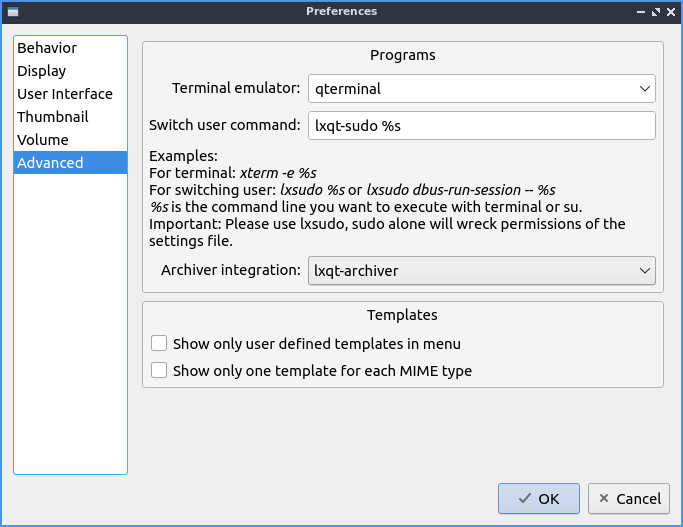The width and height of the screenshot is (683, 527).
Task: Expand the Terminal emulator dropdown arrow
Action: [x=644, y=89]
